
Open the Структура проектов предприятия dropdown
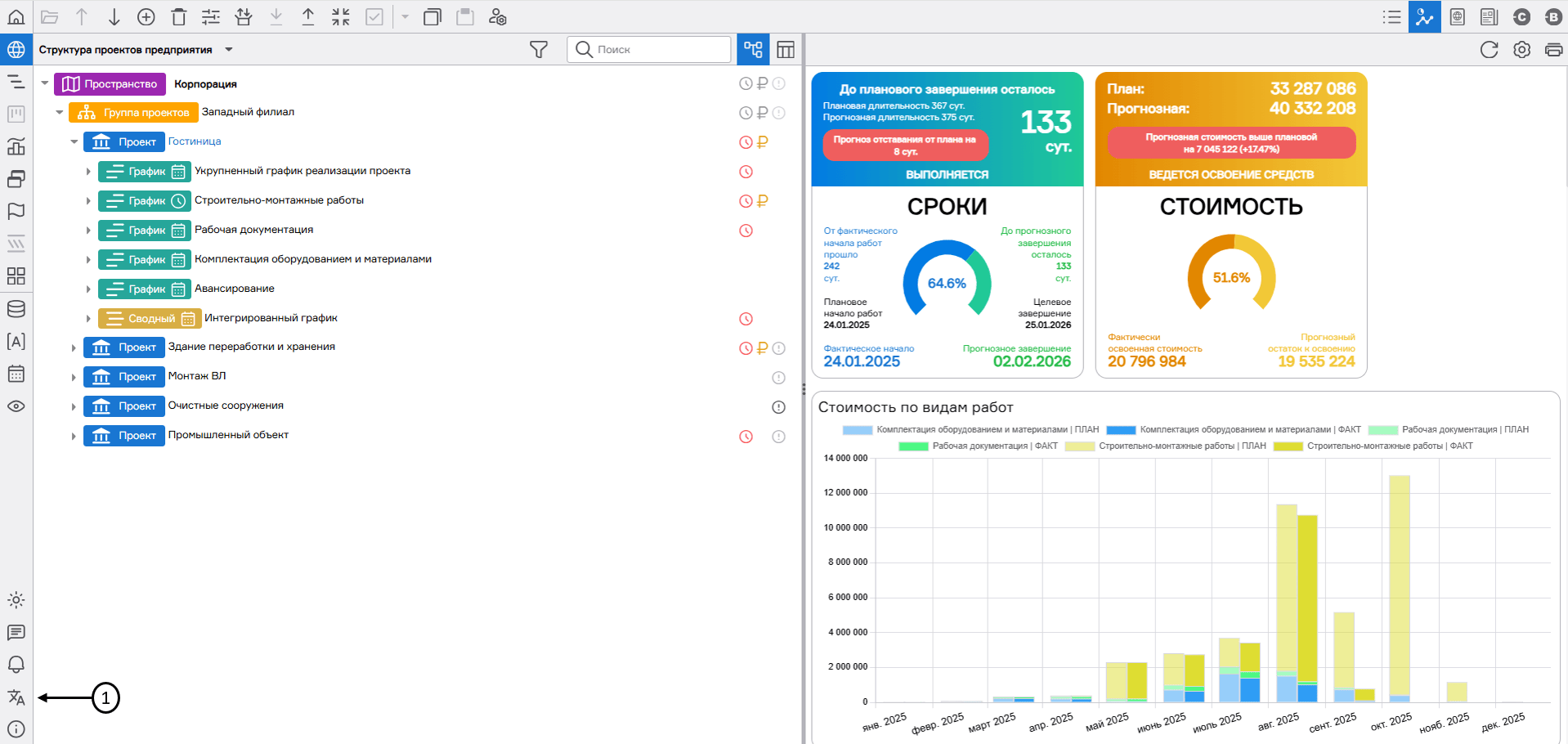click(229, 50)
